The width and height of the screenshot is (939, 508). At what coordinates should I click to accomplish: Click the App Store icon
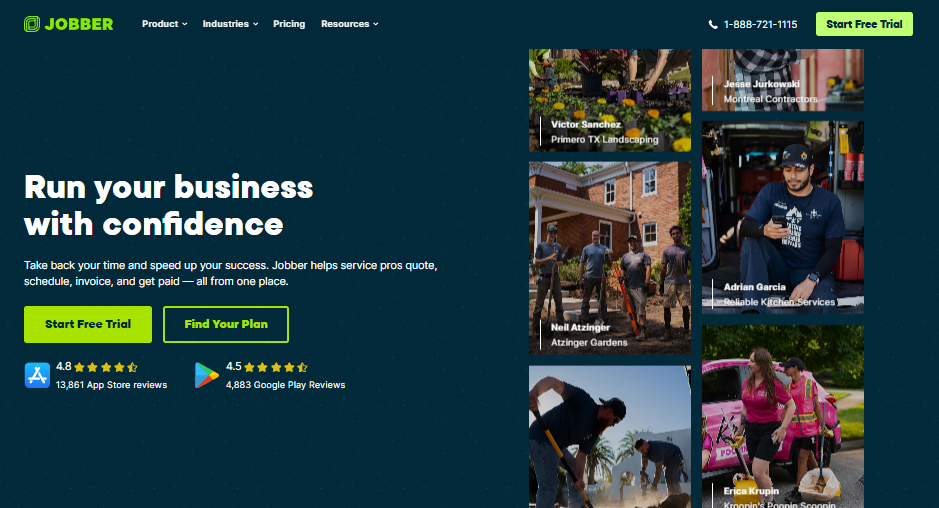37,376
